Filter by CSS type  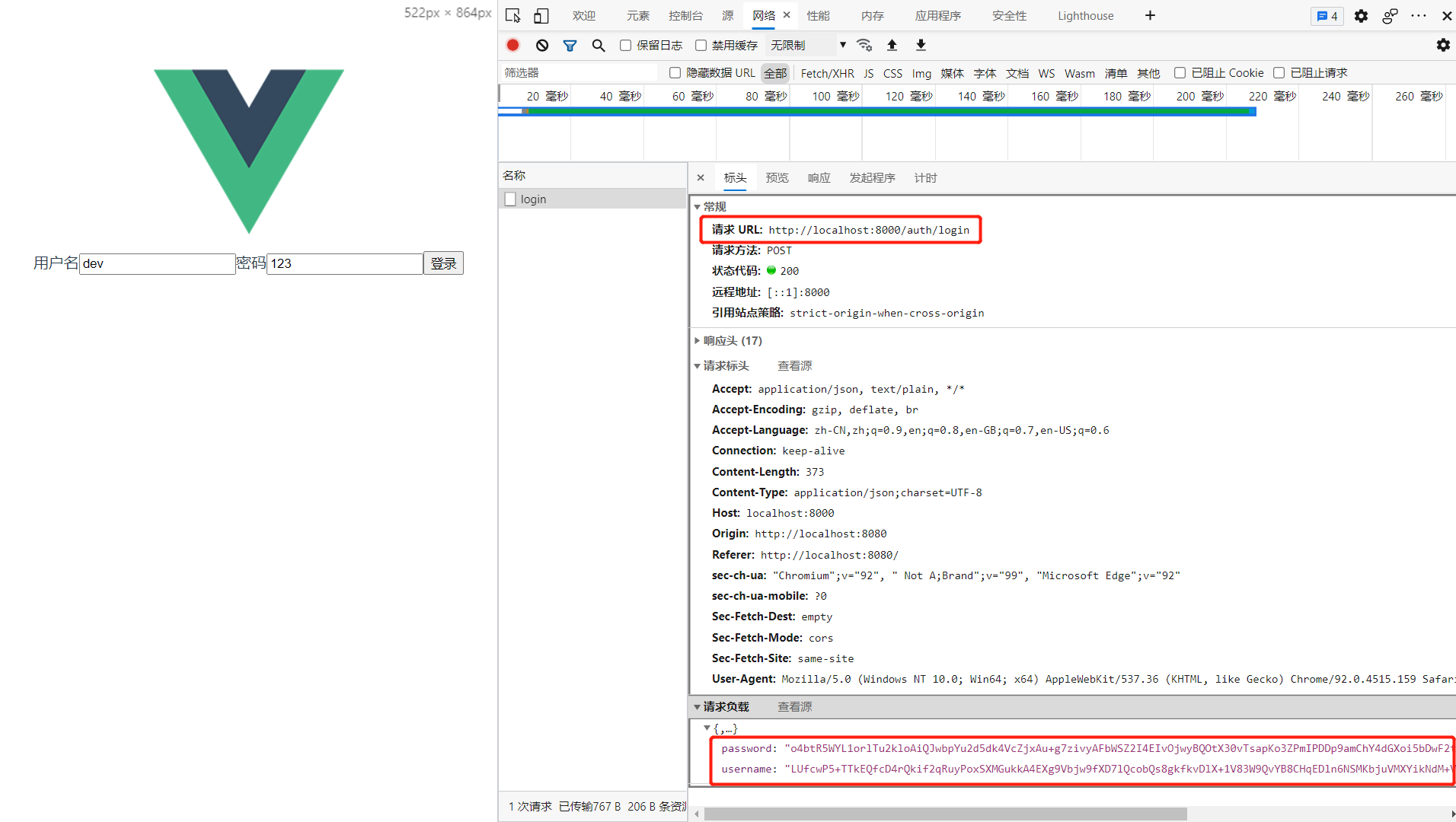click(x=892, y=73)
